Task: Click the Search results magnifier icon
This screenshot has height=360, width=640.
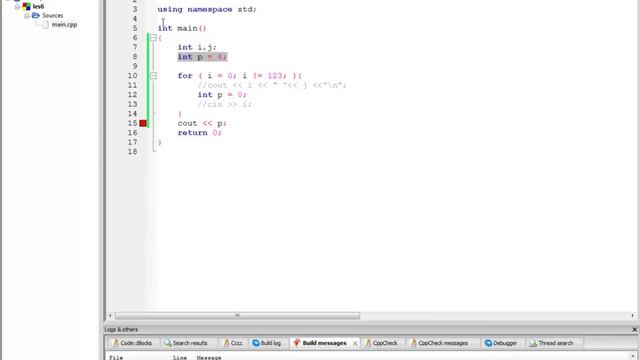Action: point(167,343)
